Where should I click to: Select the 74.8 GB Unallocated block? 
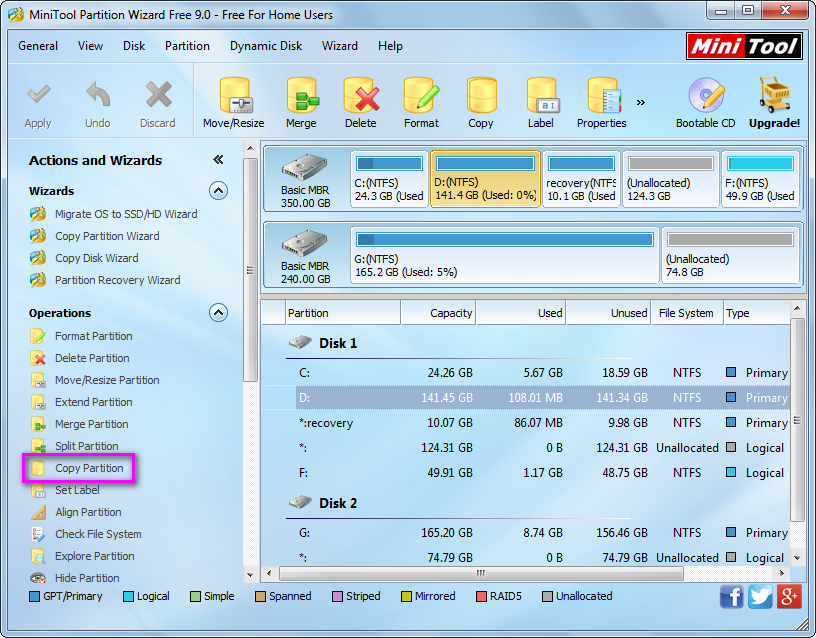tap(730, 256)
